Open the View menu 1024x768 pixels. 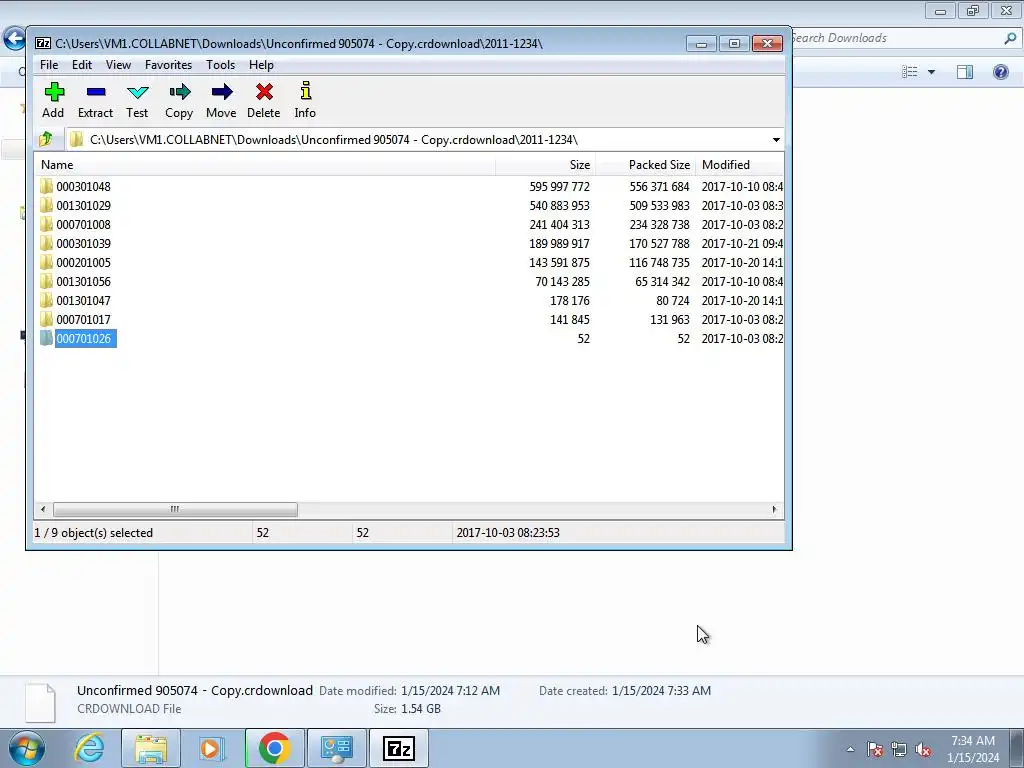tap(118, 65)
